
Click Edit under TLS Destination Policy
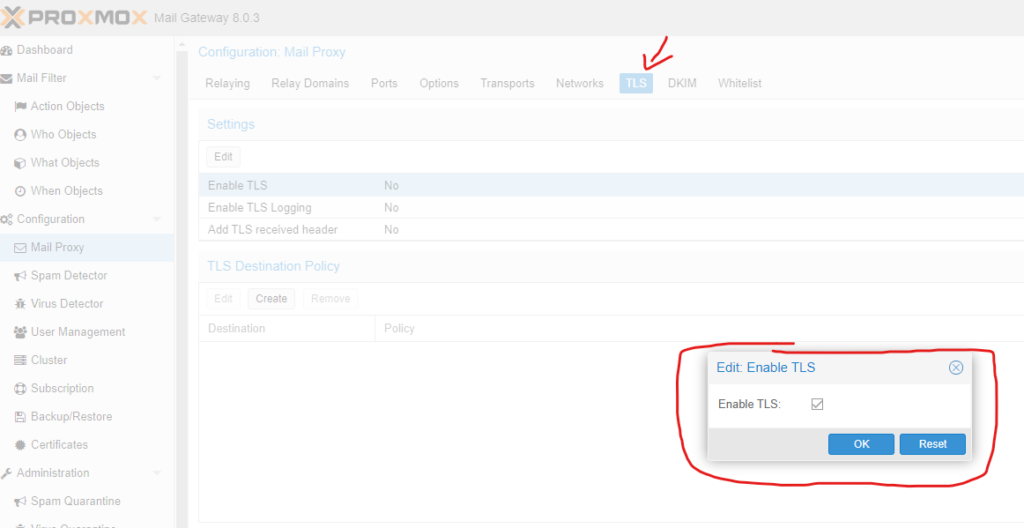(x=223, y=299)
